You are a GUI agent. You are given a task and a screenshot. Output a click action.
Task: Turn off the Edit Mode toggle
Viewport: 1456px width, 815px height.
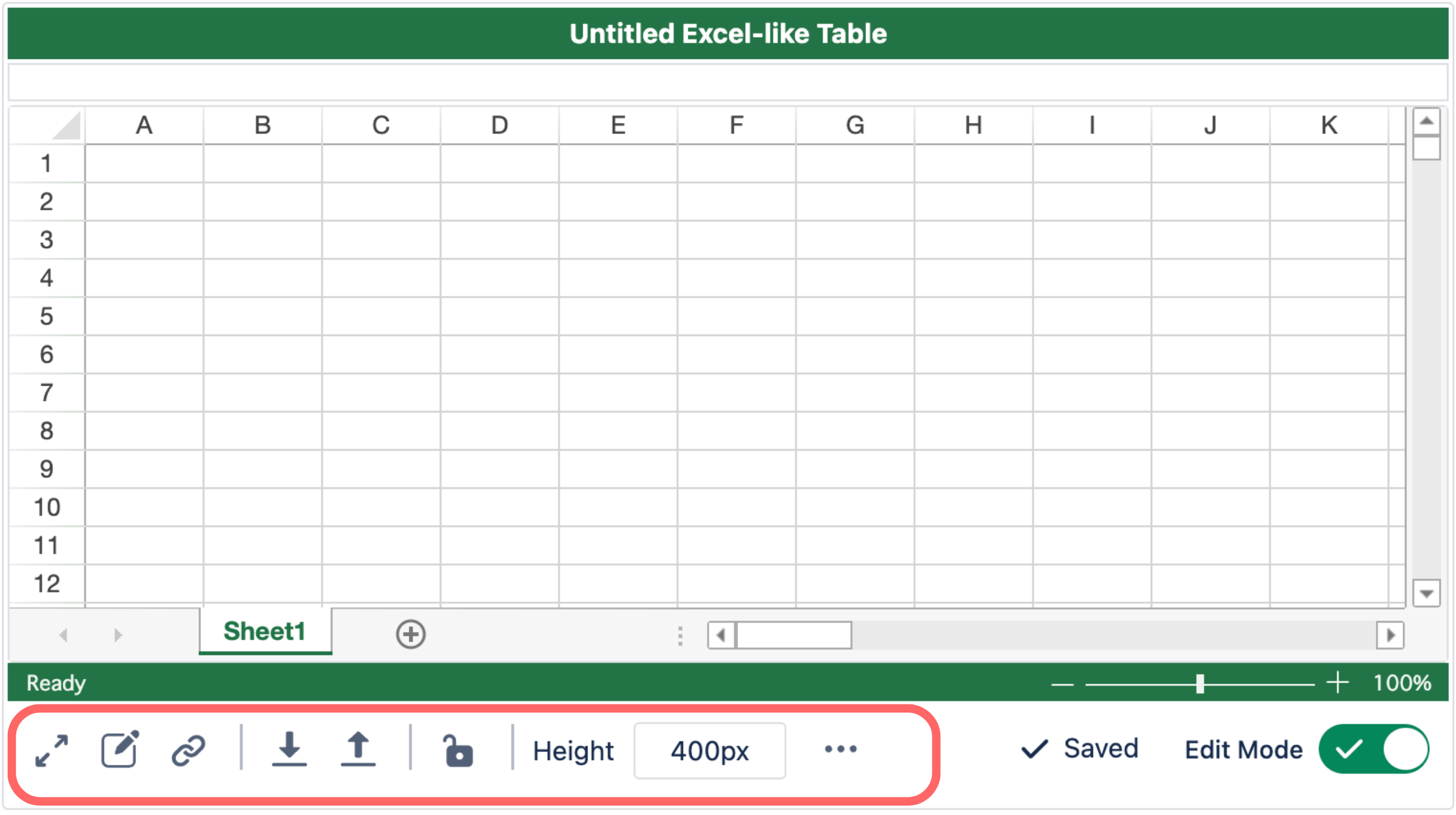[x=1374, y=749]
